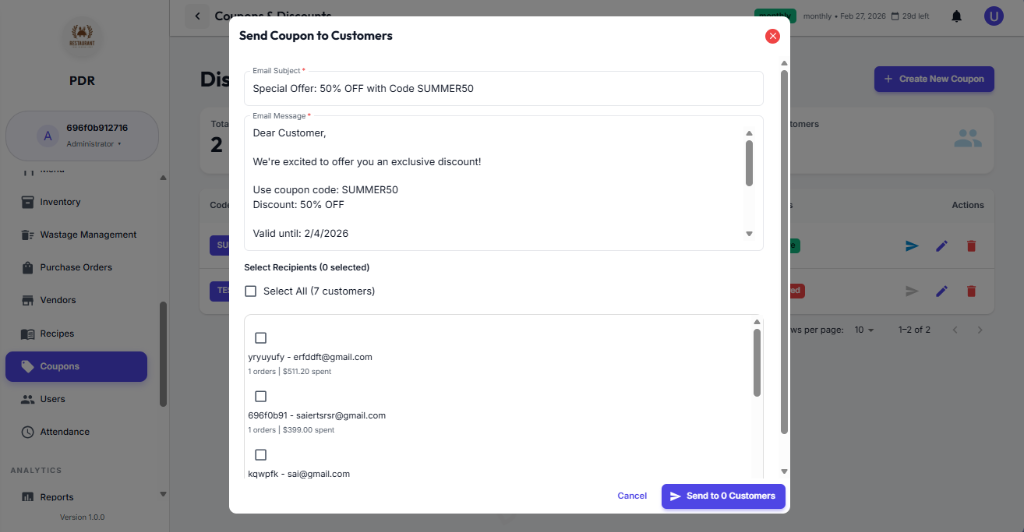
Task: Click the Email Subject input field
Action: coord(504,89)
